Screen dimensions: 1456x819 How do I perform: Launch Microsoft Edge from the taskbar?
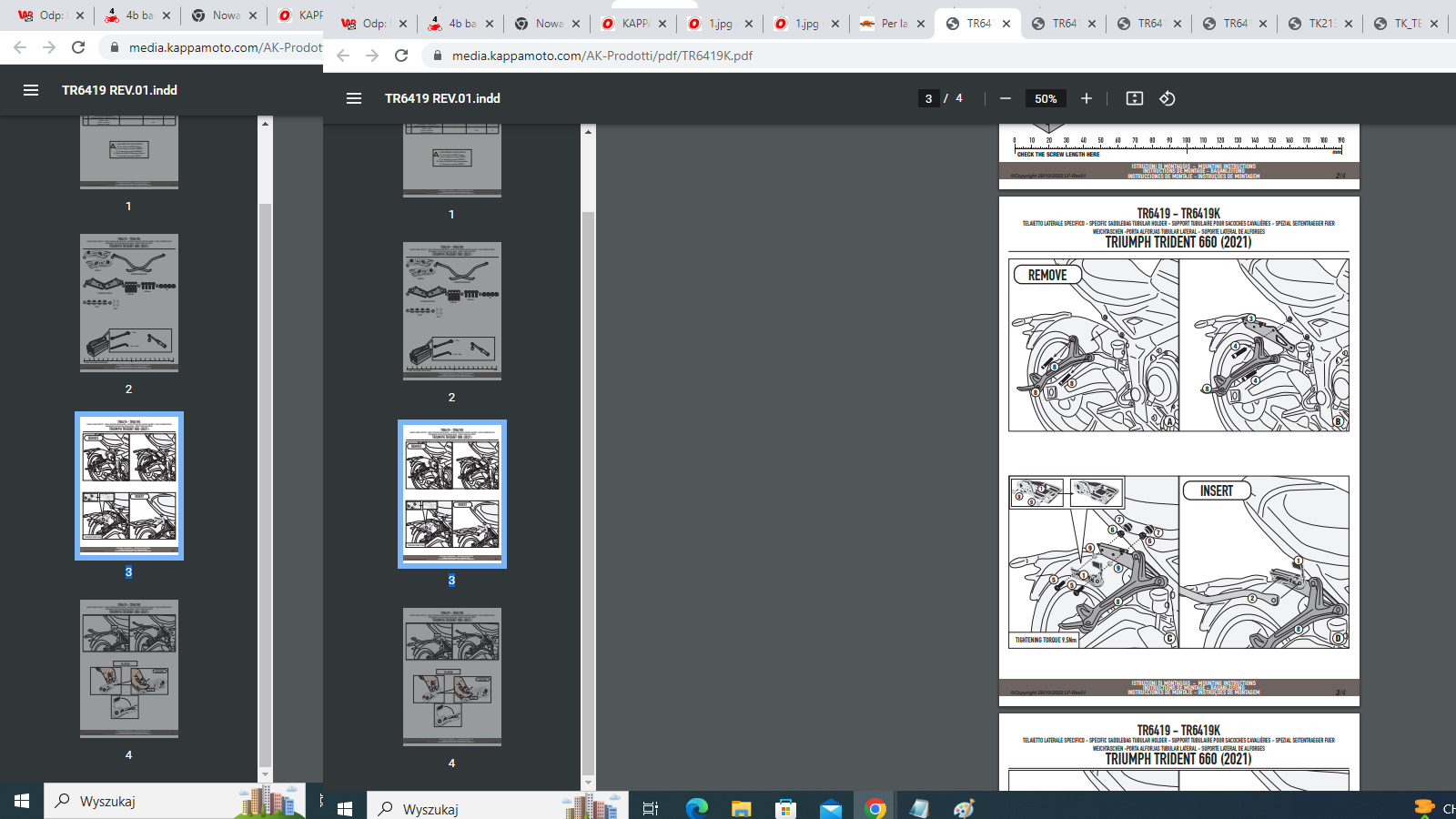pyautogui.click(x=697, y=808)
